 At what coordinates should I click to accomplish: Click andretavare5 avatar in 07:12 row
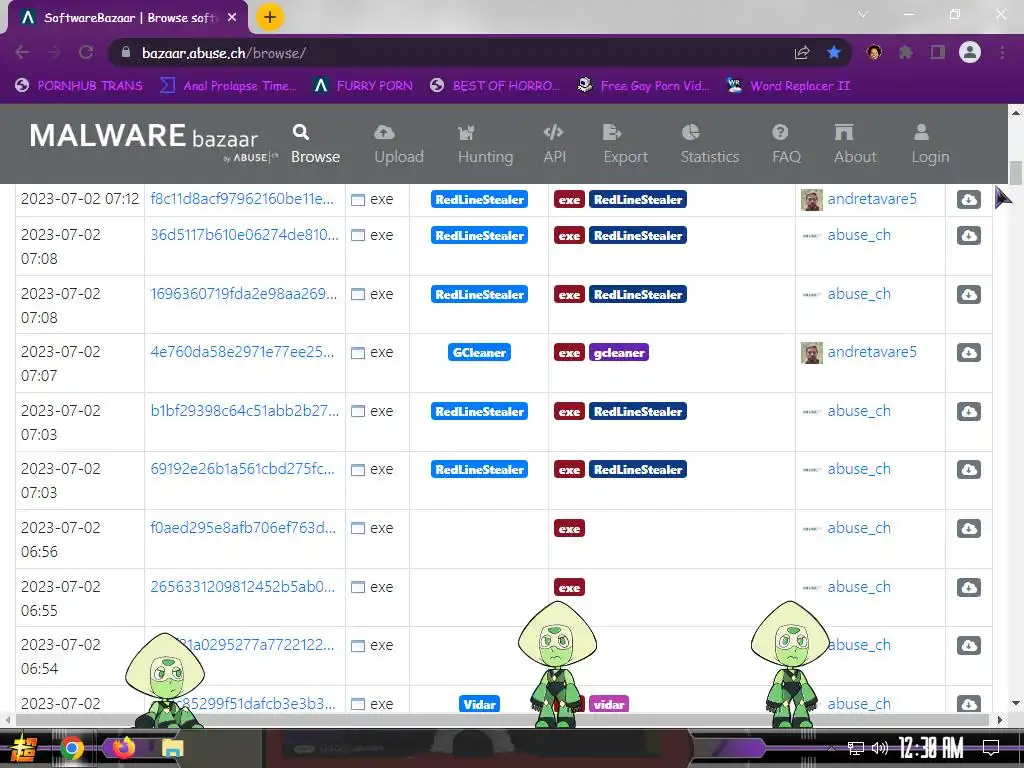812,200
